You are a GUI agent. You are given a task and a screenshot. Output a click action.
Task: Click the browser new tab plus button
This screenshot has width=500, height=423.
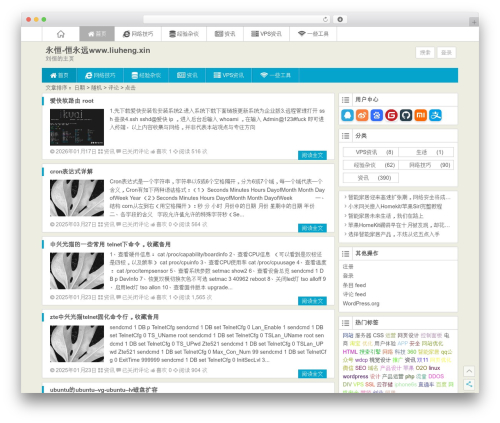click(474, 22)
